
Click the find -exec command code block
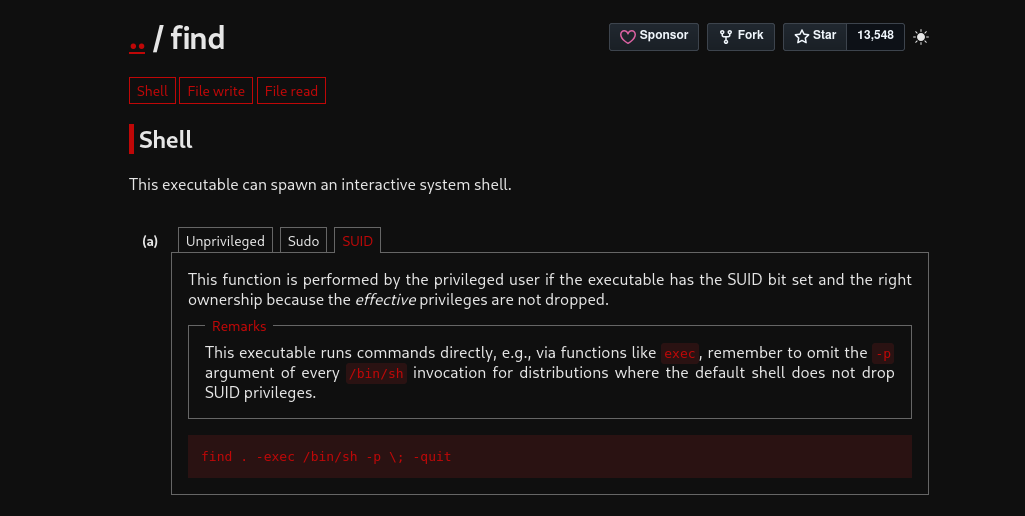pos(550,456)
